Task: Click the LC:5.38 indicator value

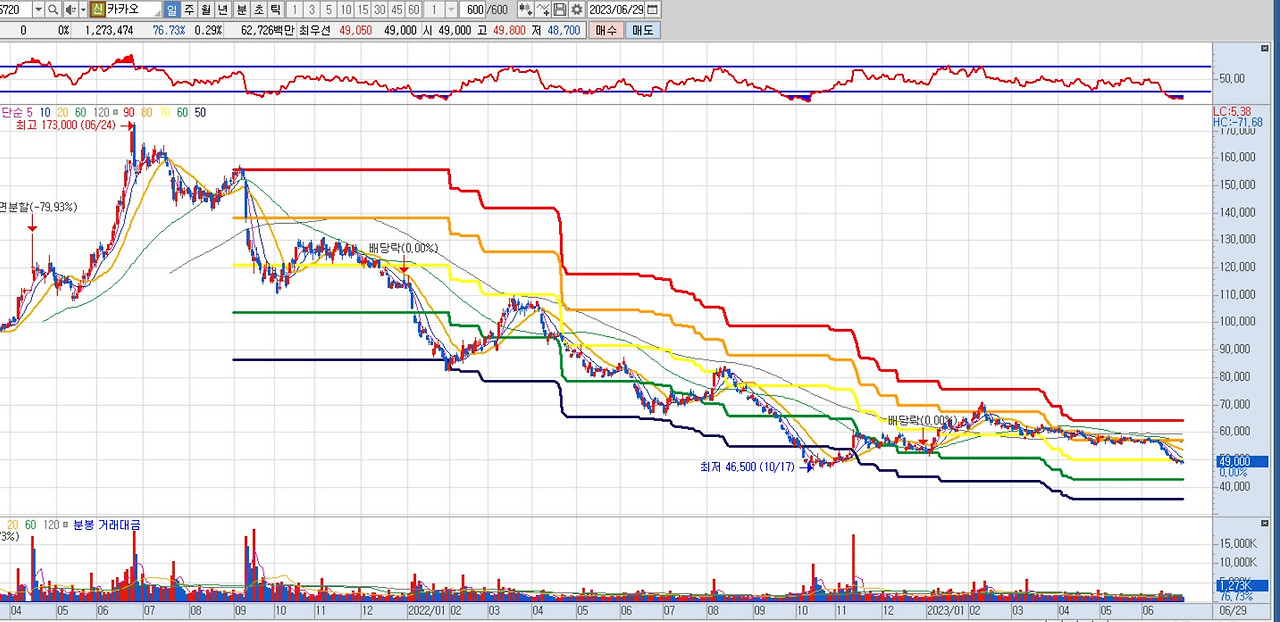Action: [x=1231, y=111]
